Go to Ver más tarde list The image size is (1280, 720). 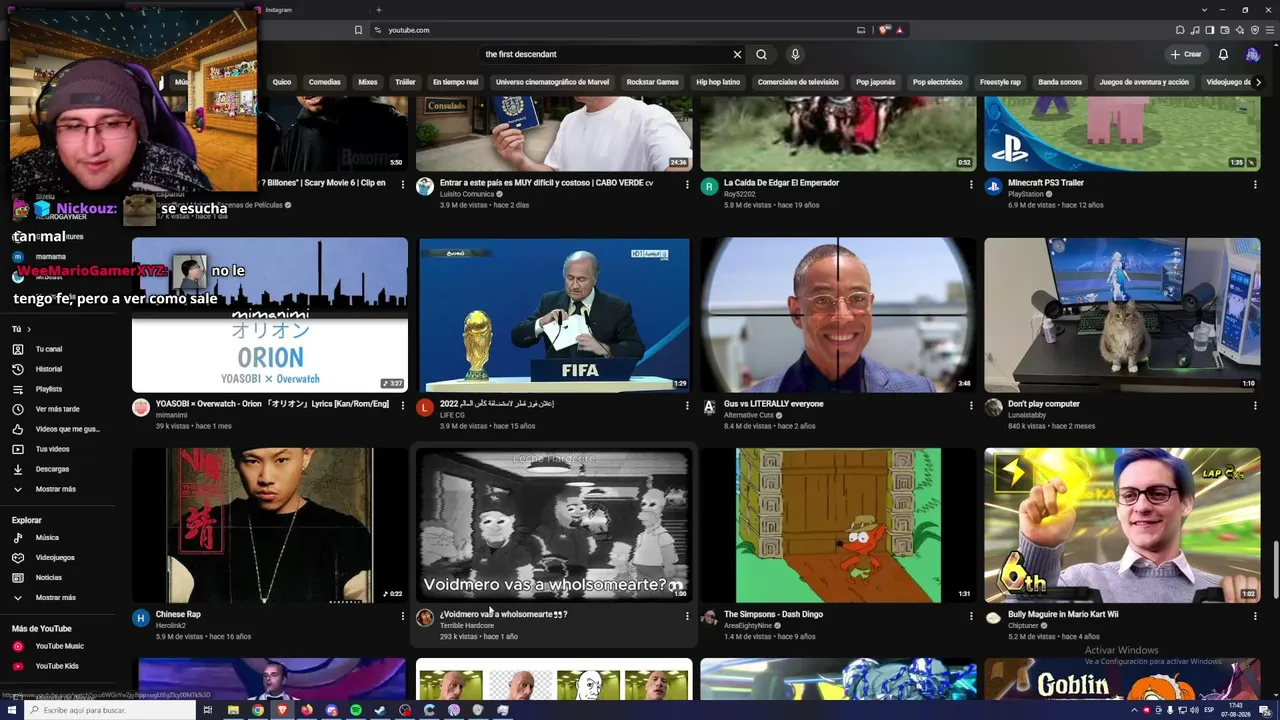(58, 409)
